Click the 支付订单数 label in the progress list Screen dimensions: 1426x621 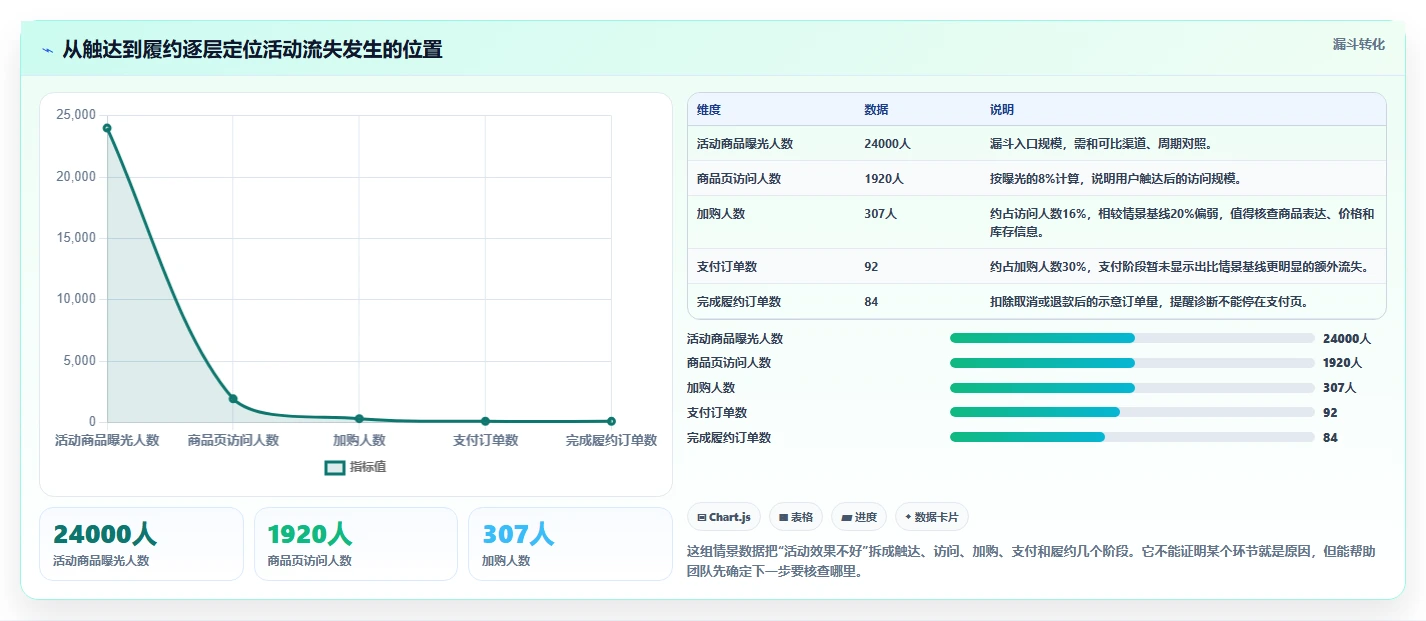(x=717, y=413)
